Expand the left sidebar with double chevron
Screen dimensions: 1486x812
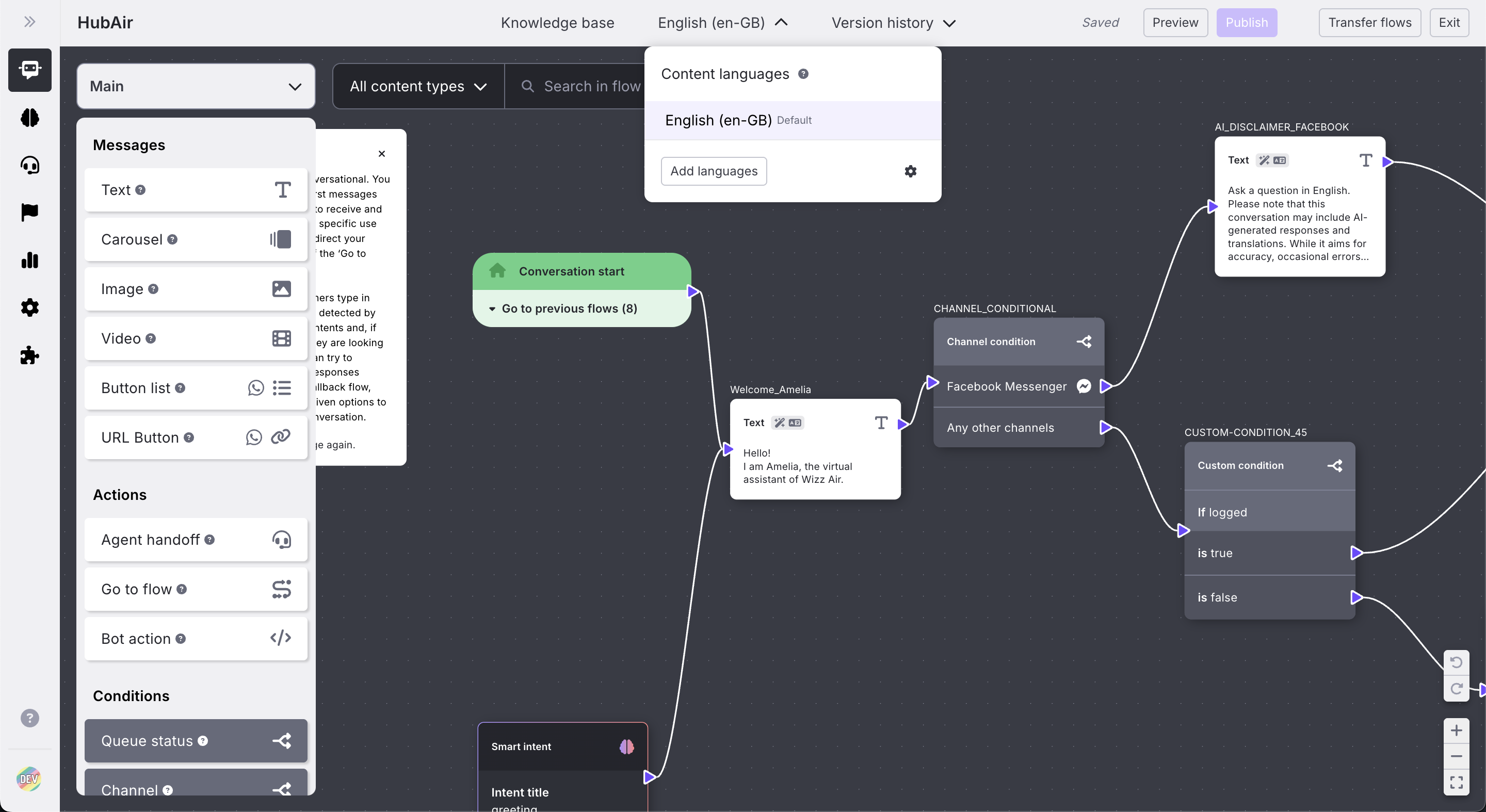[x=29, y=22]
